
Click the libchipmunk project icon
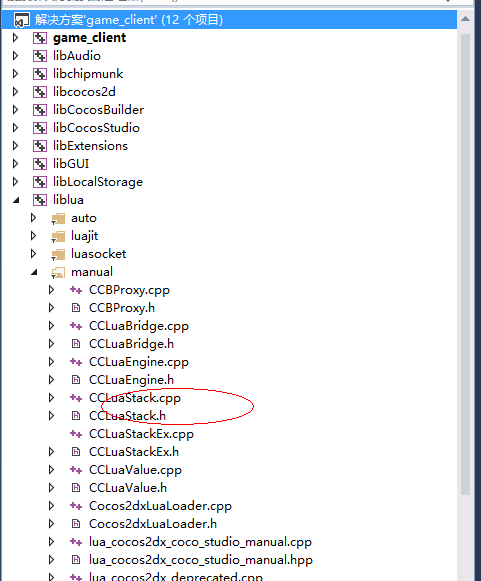click(40, 74)
